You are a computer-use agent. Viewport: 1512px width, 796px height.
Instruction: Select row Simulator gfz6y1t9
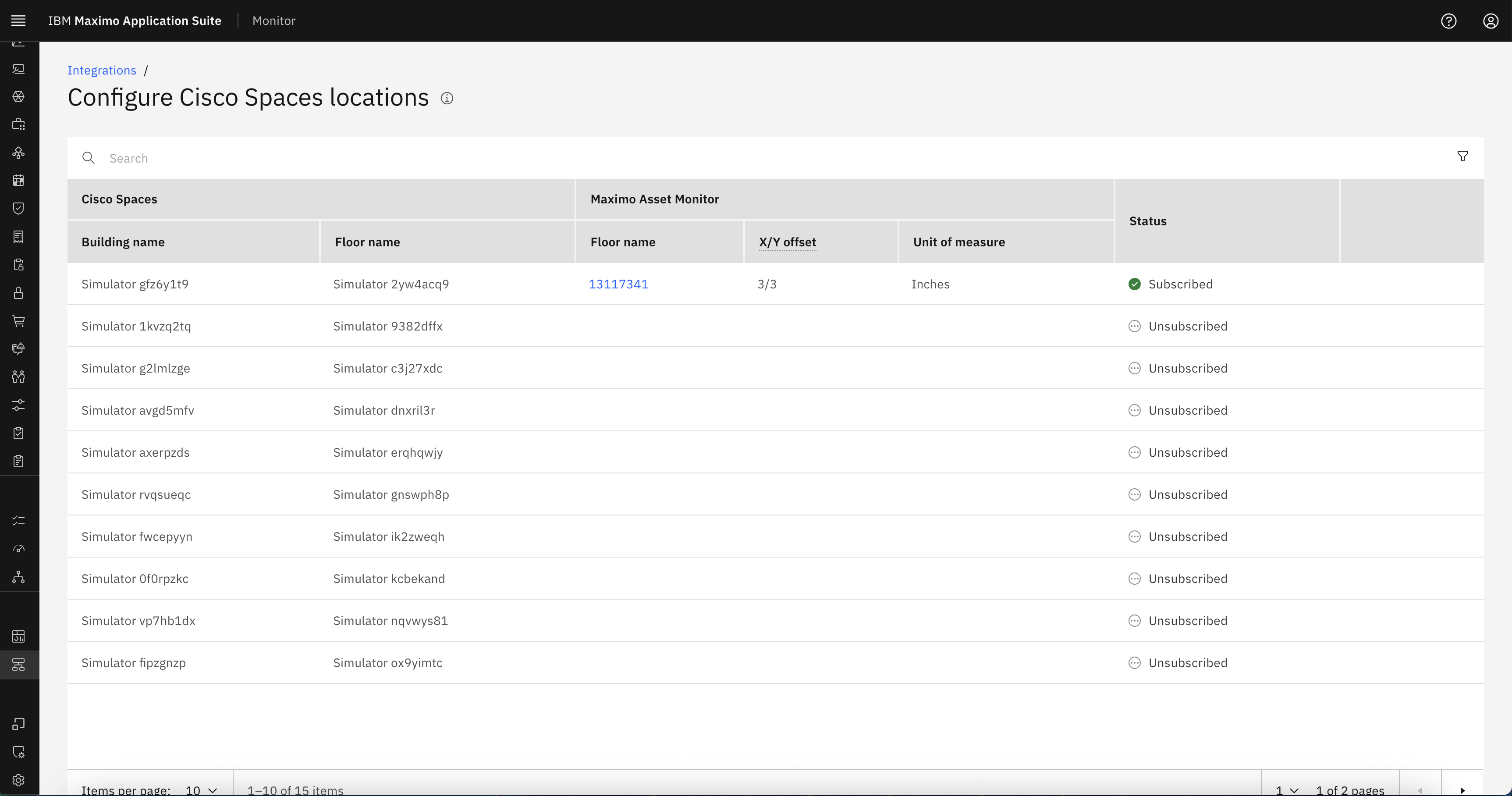775,284
